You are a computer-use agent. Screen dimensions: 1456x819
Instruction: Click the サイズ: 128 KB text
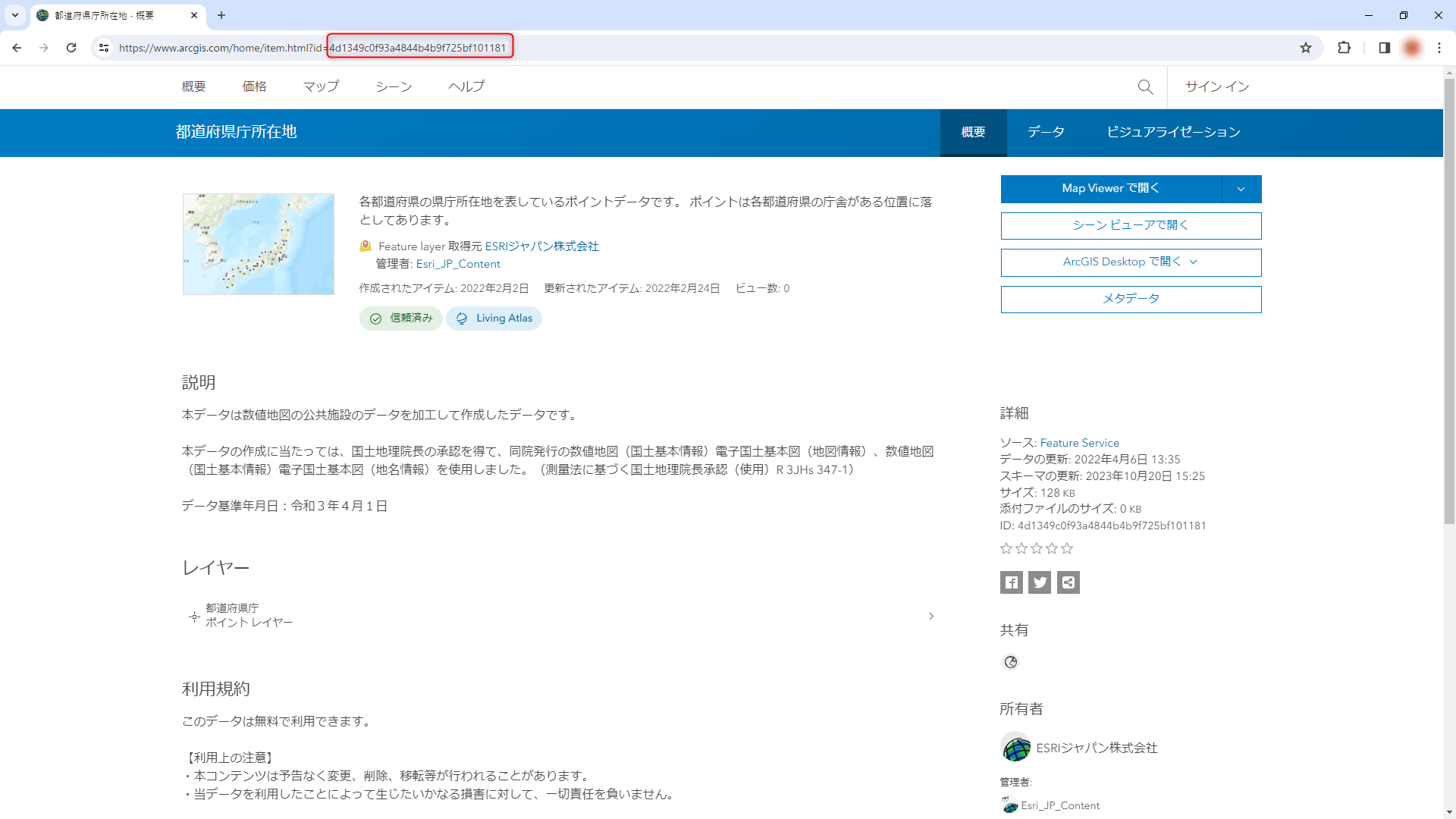pyautogui.click(x=1037, y=493)
